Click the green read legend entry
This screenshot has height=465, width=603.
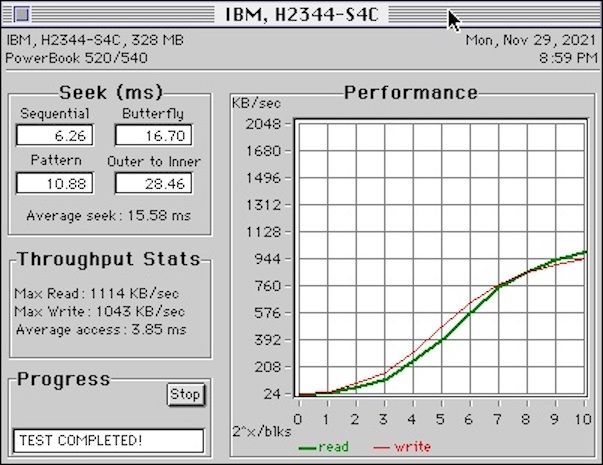click(x=324, y=447)
